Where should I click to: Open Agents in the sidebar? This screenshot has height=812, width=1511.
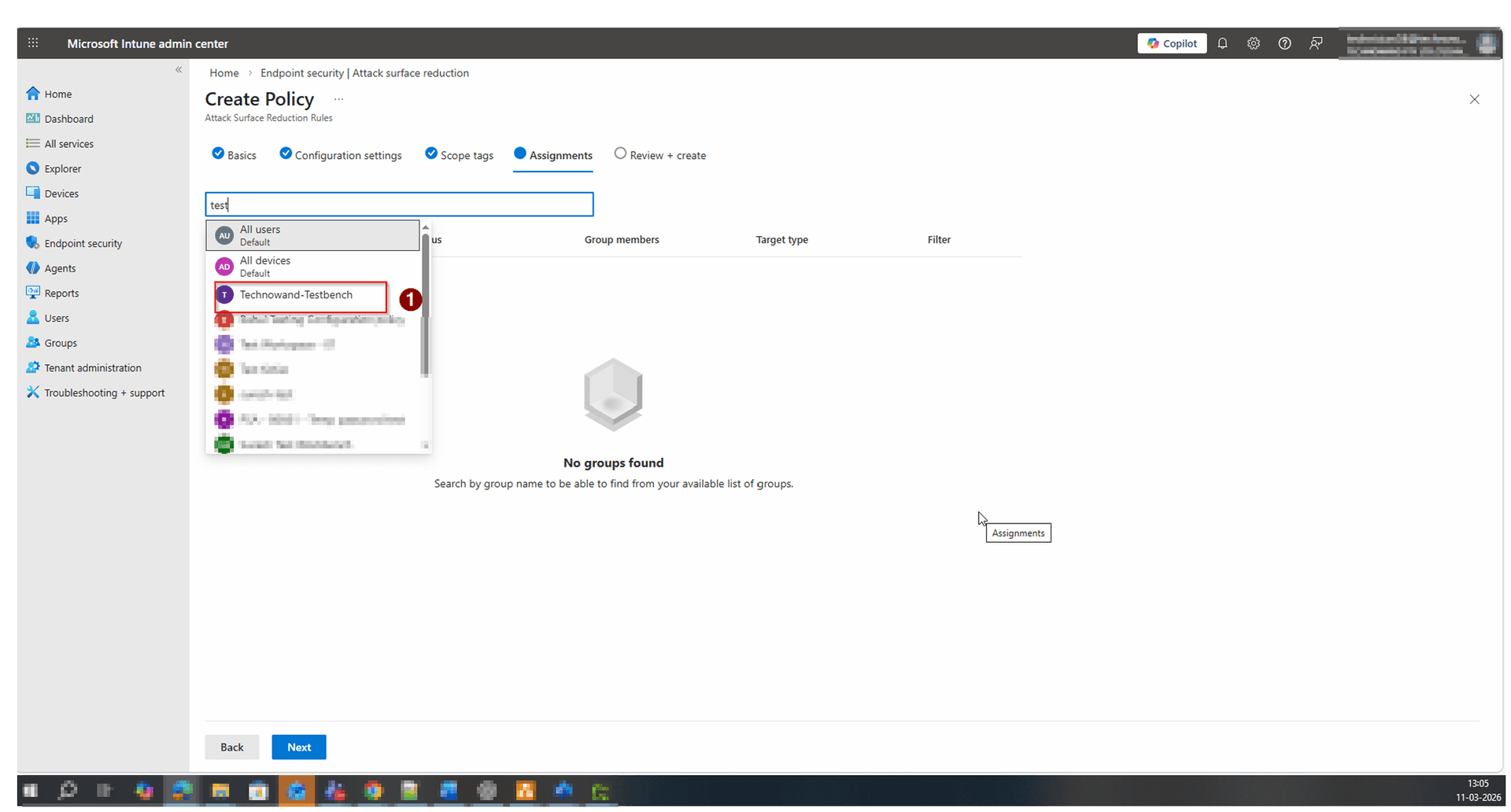pyautogui.click(x=51, y=268)
